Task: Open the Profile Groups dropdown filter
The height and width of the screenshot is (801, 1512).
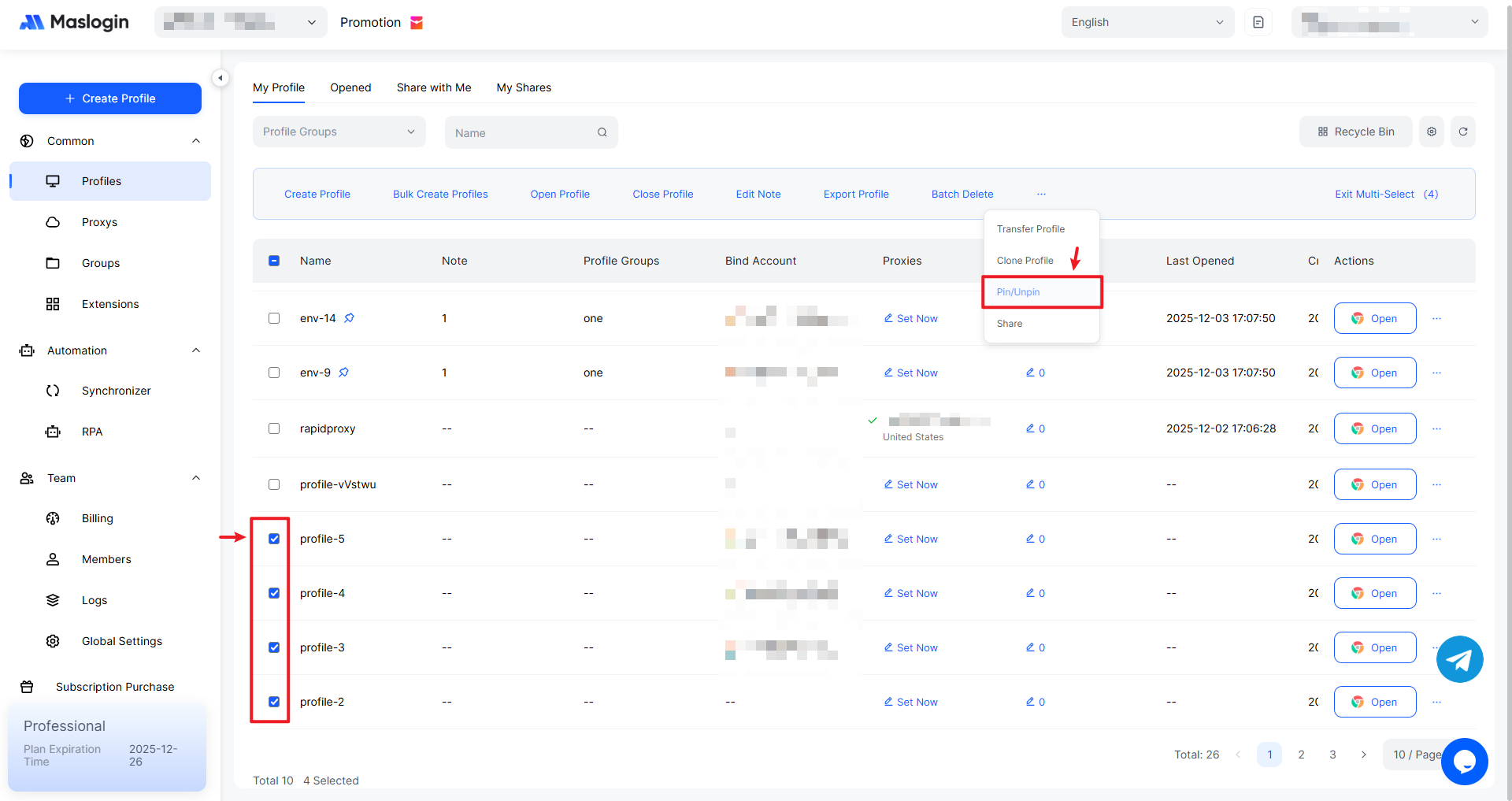Action: (x=339, y=132)
